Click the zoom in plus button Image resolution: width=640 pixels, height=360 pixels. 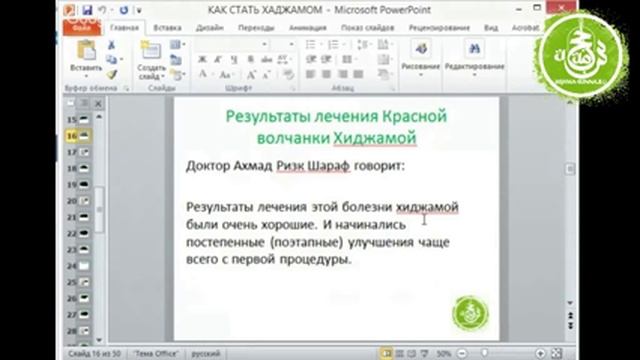[540, 353]
